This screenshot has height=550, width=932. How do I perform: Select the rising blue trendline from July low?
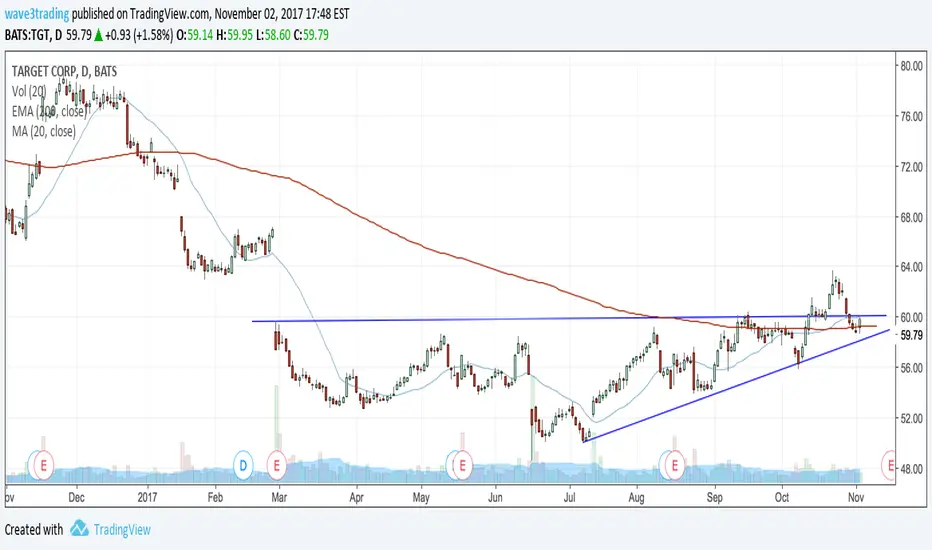pos(736,386)
